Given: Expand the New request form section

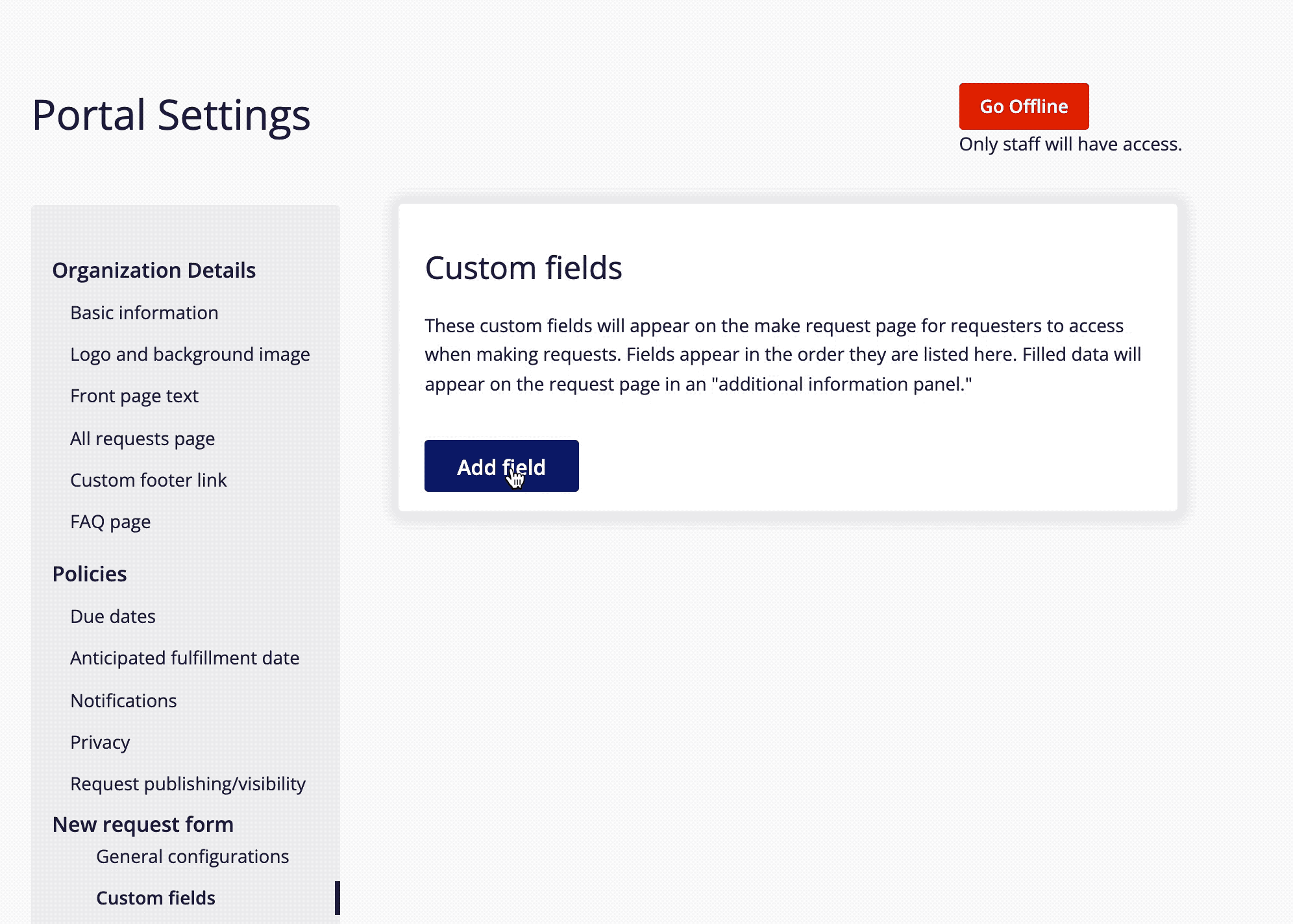Looking at the screenshot, I should tap(143, 824).
